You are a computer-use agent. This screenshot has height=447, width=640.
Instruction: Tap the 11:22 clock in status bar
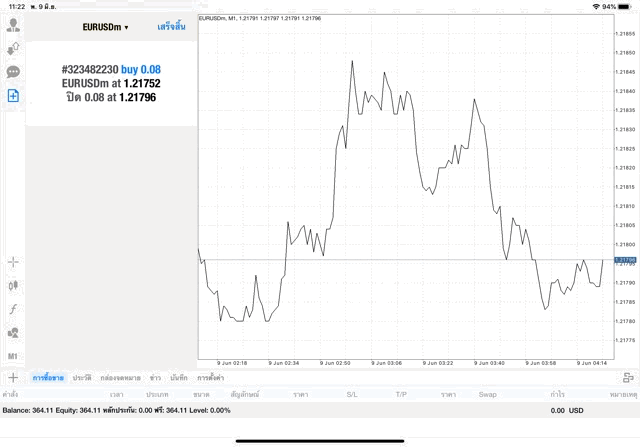[x=17, y=7]
